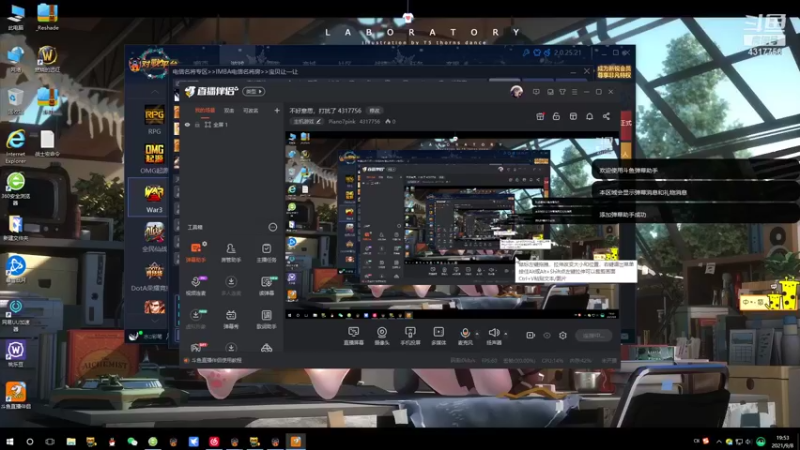
Task: Open the hamburger menu in companion title bar
Action: click(574, 92)
